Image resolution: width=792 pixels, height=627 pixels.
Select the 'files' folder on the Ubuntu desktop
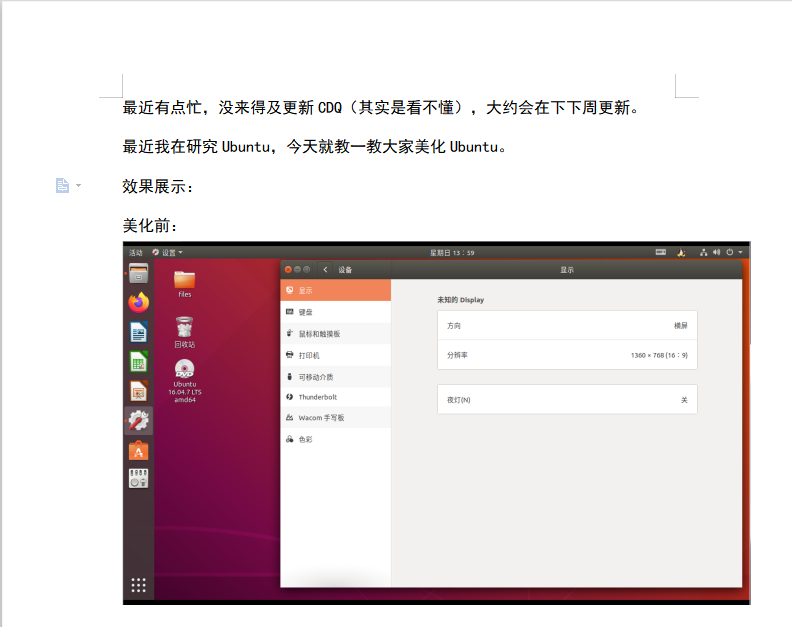click(184, 284)
